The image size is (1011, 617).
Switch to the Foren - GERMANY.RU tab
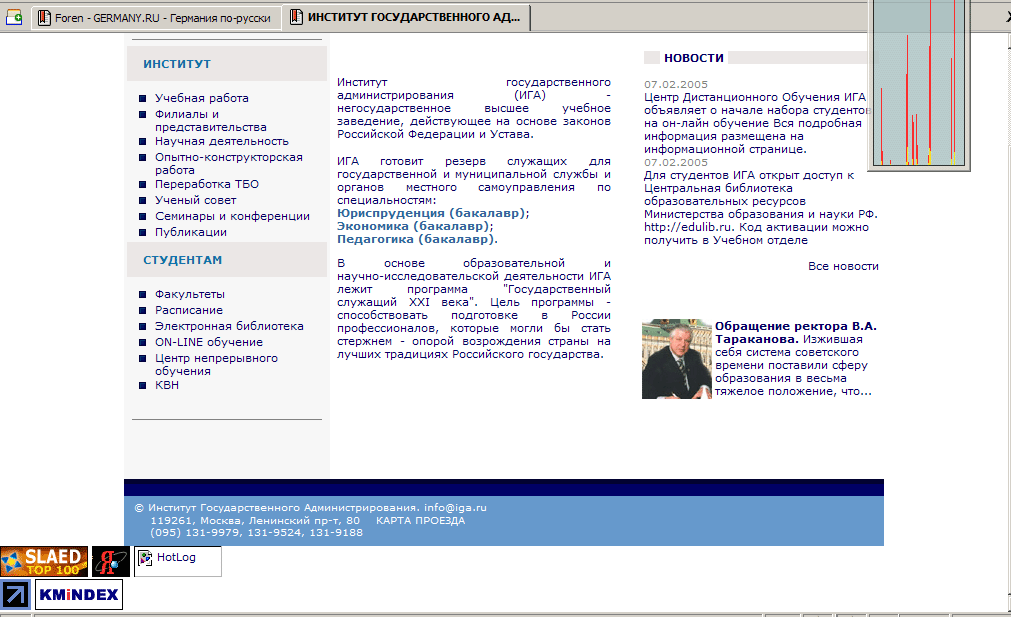[157, 18]
